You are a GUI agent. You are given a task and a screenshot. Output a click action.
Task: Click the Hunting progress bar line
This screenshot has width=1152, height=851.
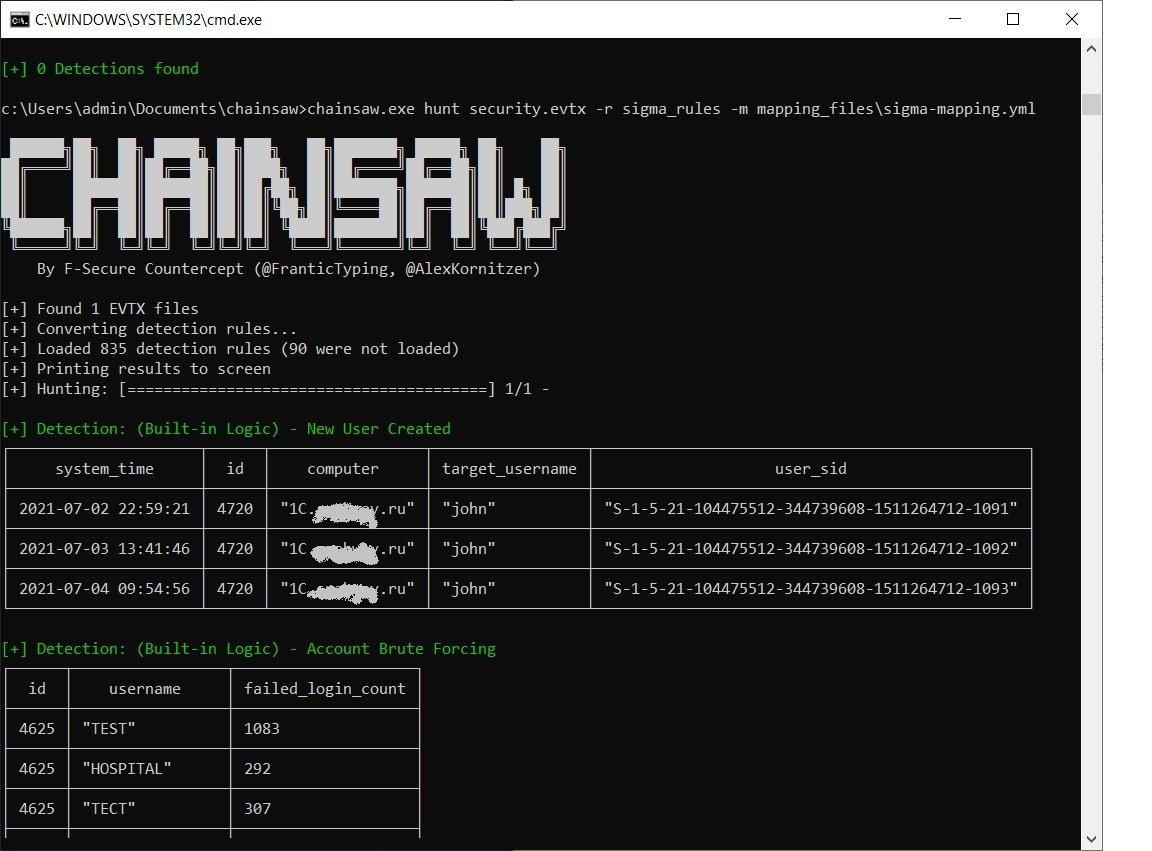(x=276, y=389)
